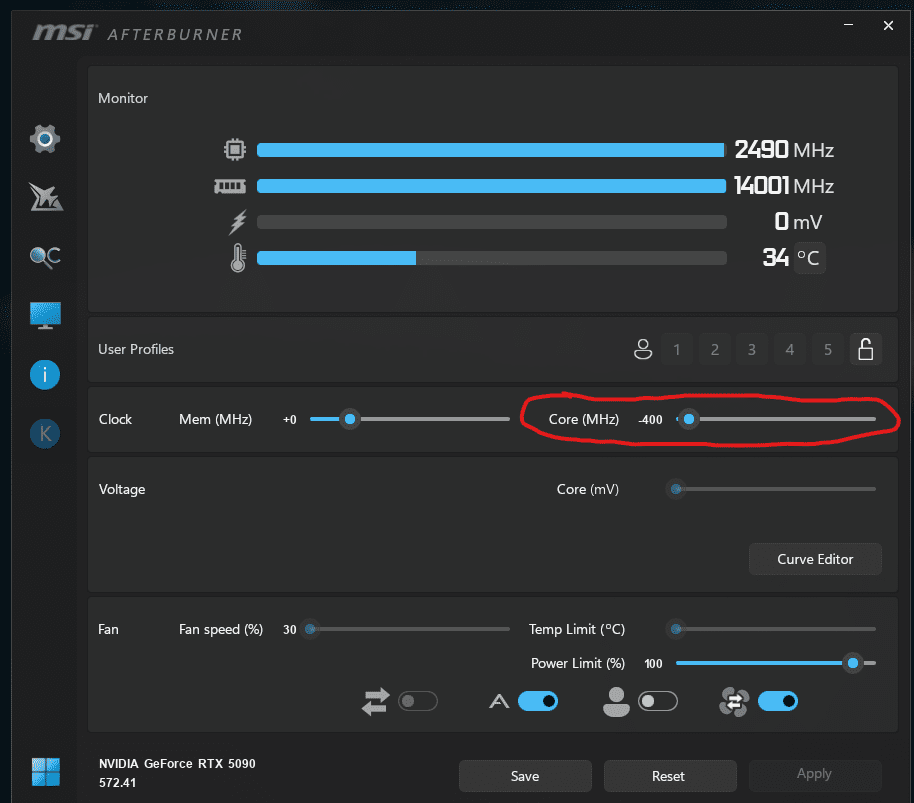Disable the fan sync toggle switch
Viewport: 914px width, 803px height.
pos(778,701)
